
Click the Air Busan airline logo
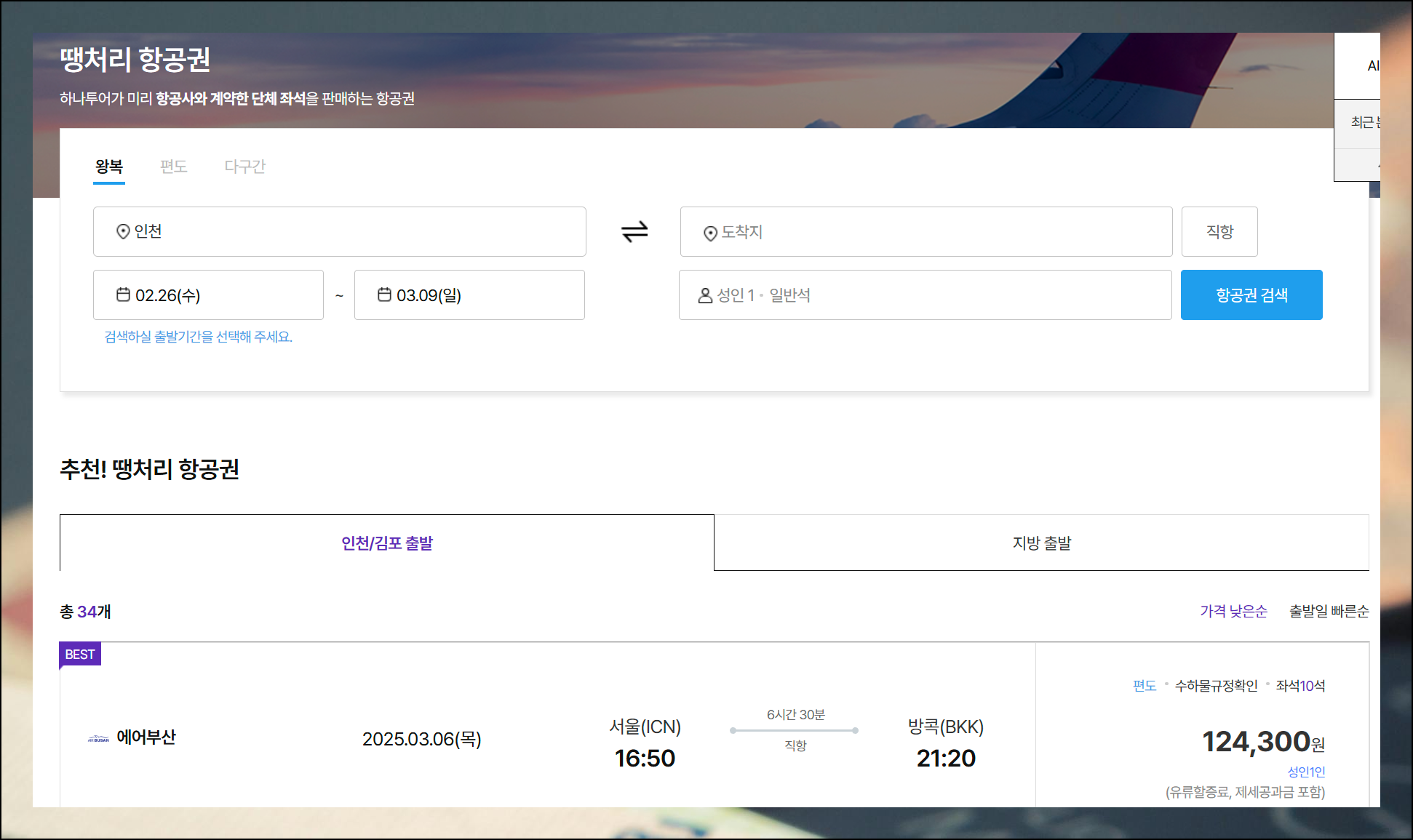(x=98, y=738)
